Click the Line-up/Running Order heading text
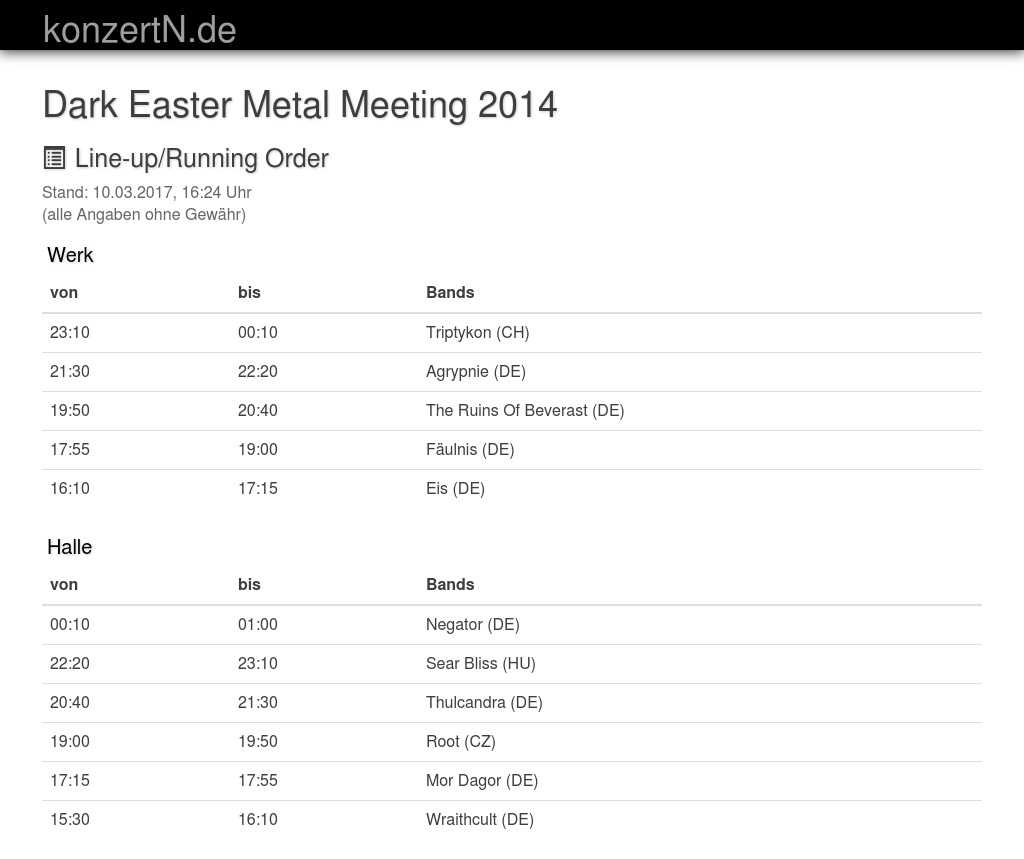Viewport: 1024px width, 859px height. point(201,159)
